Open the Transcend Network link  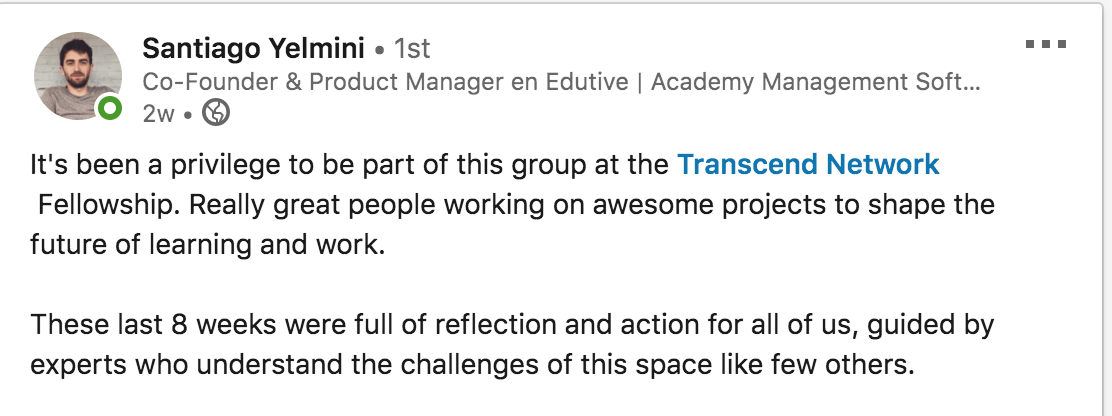pos(808,164)
